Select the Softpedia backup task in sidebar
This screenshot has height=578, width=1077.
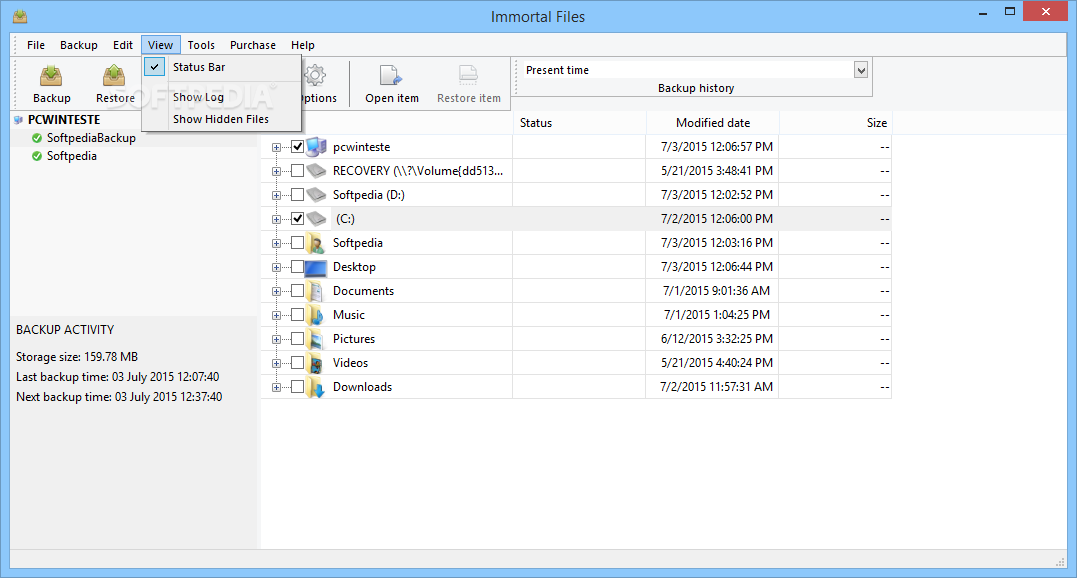tap(71, 157)
